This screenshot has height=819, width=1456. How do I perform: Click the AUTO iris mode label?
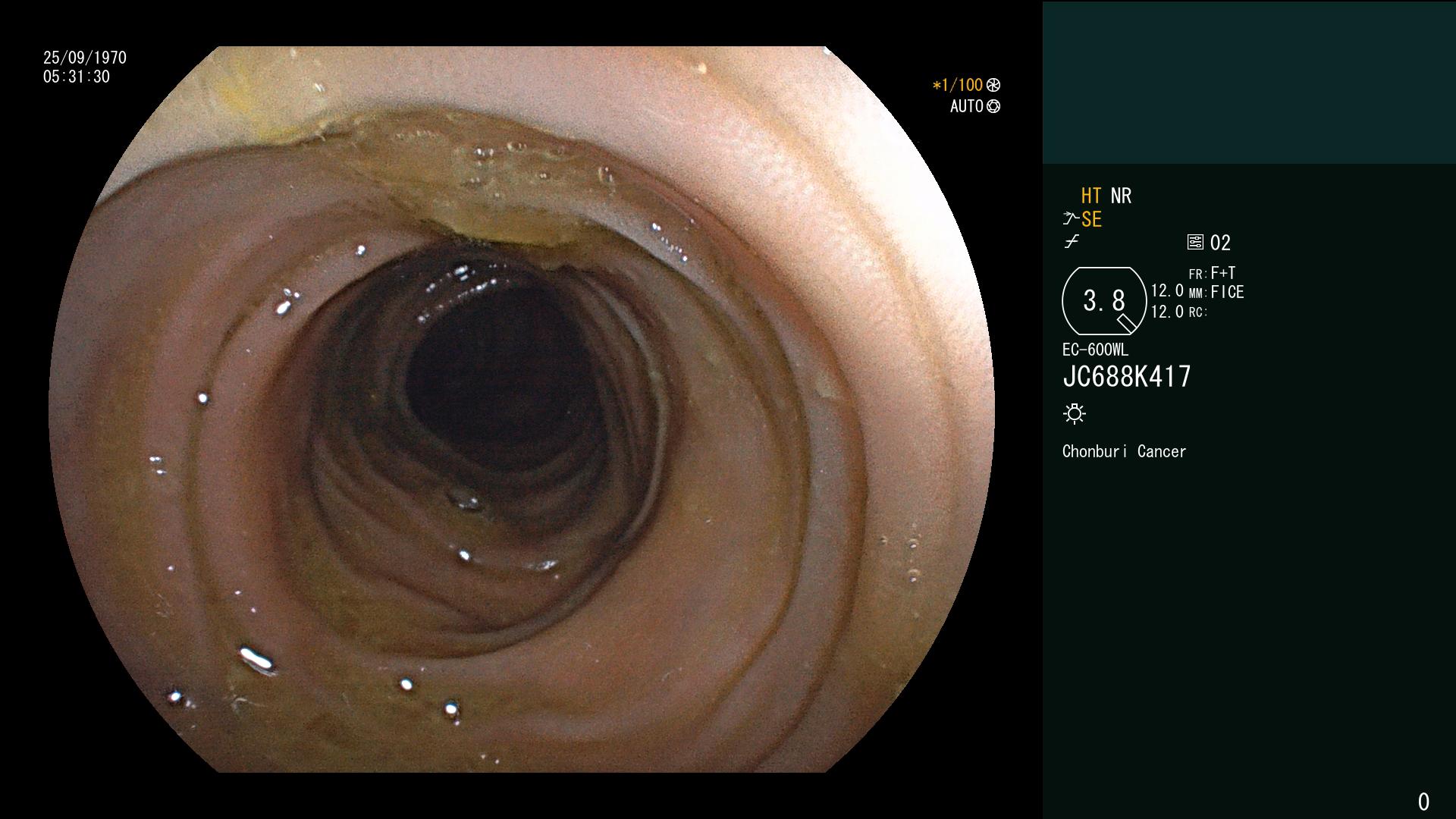coord(967,107)
